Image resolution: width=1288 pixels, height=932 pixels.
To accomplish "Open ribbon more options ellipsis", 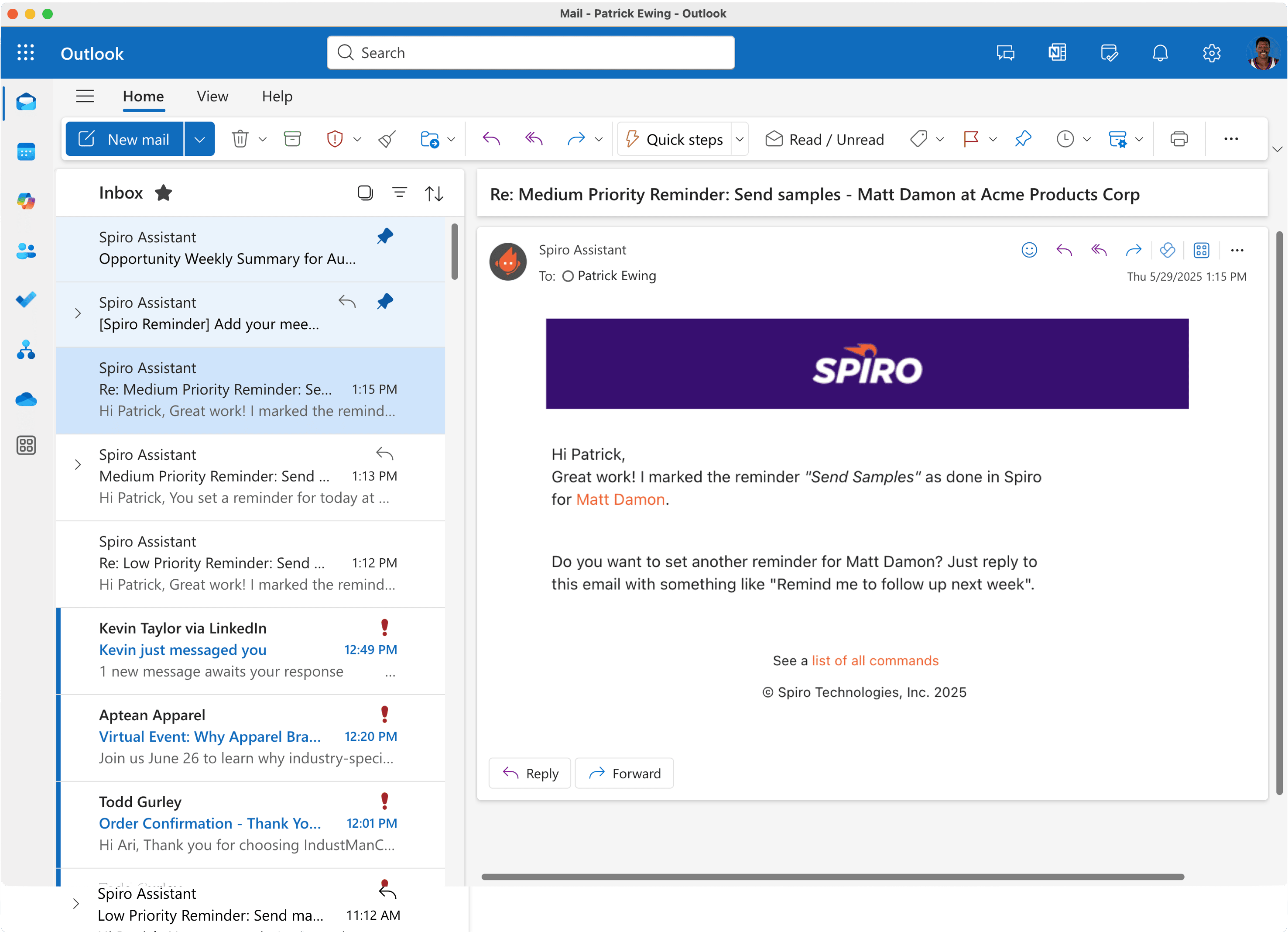I will coord(1231,139).
